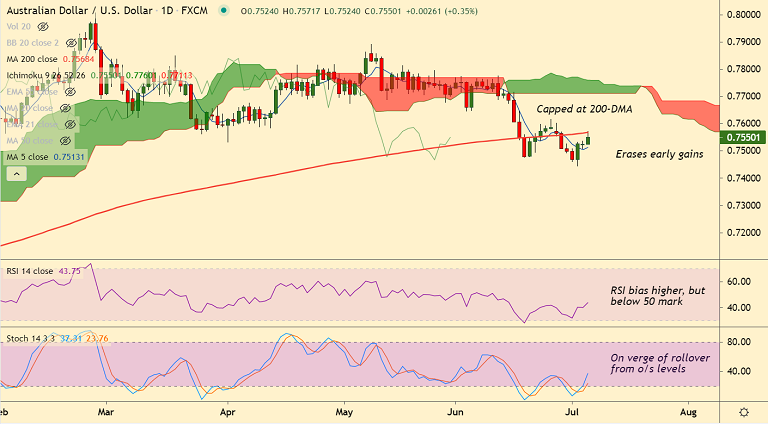Click the Stoch 80.00 axis label
This screenshot has height=424, width=768.
tap(739, 342)
